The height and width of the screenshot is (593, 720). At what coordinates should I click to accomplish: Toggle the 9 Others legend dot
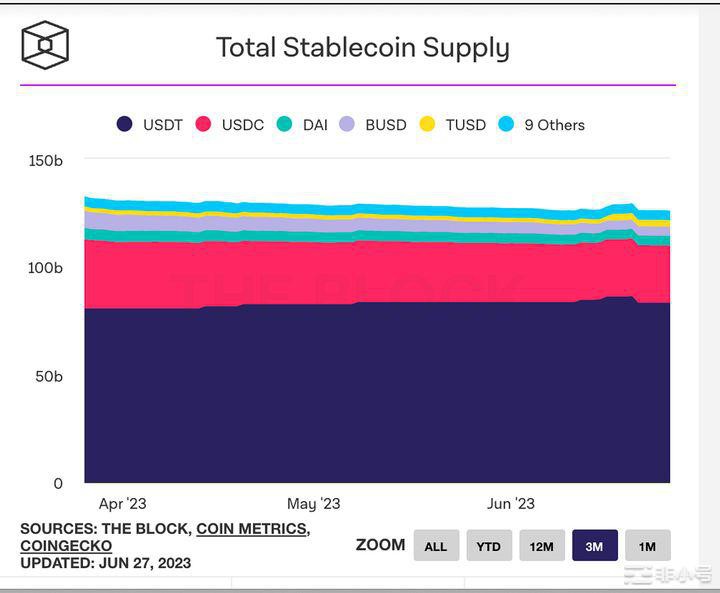[x=506, y=125]
